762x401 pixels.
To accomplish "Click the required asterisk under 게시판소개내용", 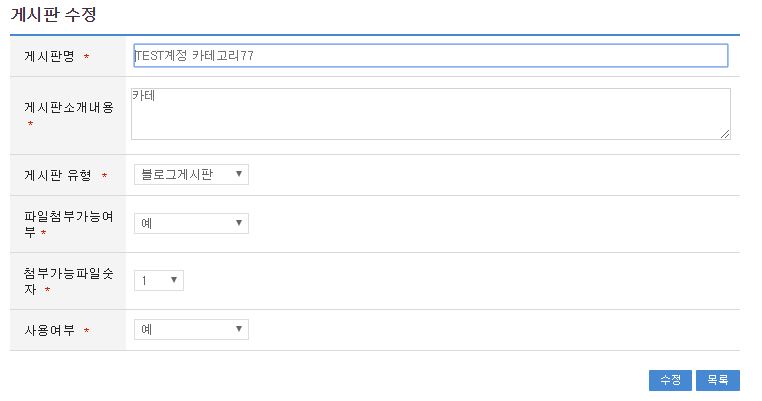I will pos(30,124).
